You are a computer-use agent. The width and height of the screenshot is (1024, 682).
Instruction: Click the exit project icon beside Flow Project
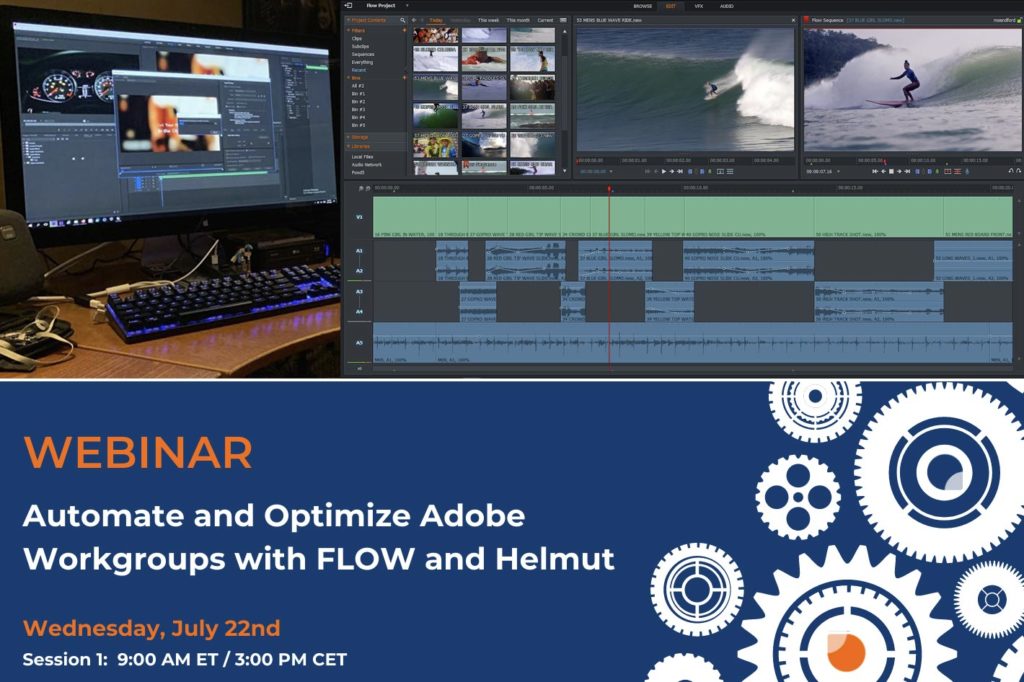click(349, 5)
